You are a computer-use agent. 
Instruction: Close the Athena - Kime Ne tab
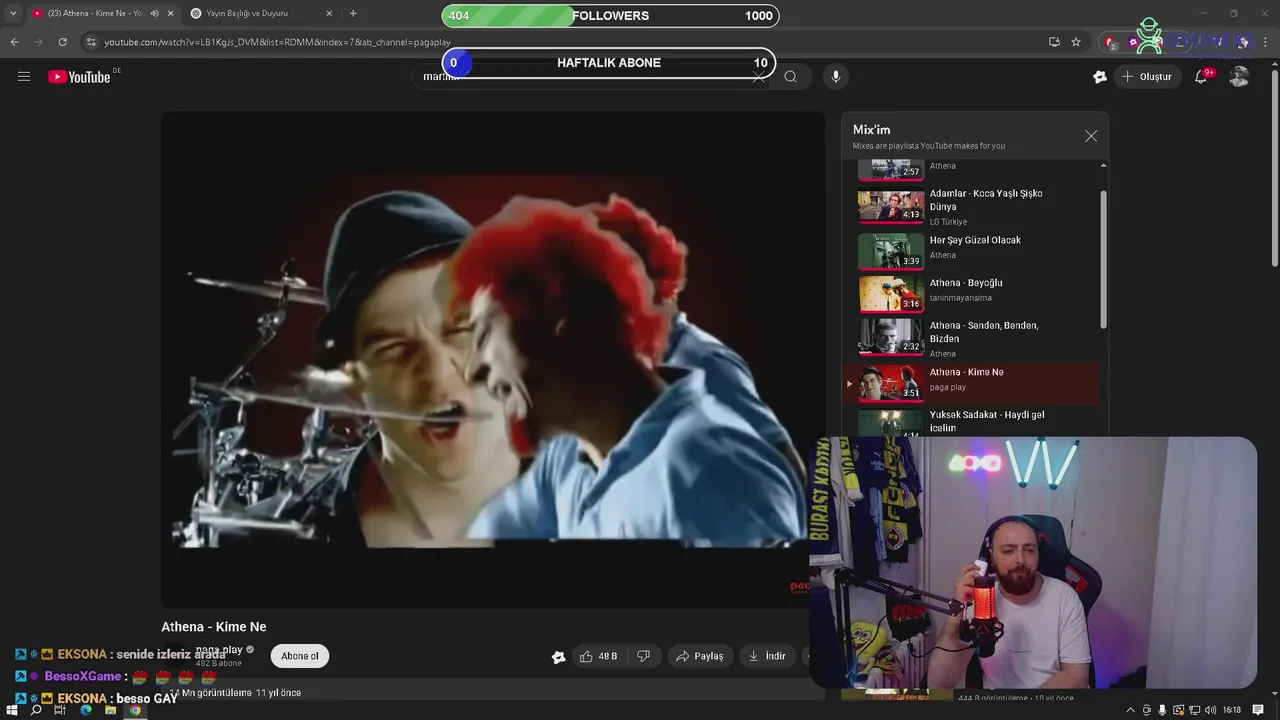click(x=170, y=13)
